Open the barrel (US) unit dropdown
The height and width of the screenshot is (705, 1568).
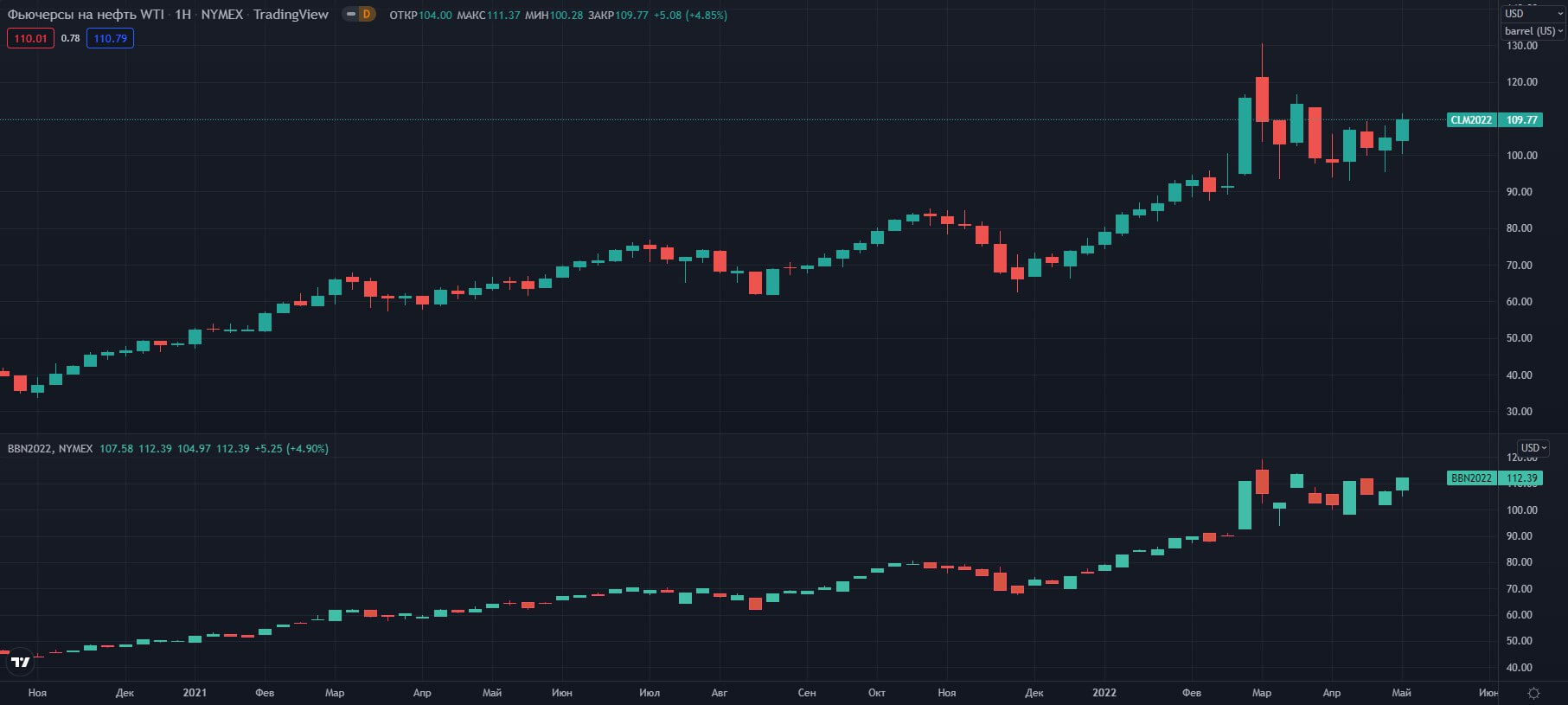click(x=1533, y=30)
